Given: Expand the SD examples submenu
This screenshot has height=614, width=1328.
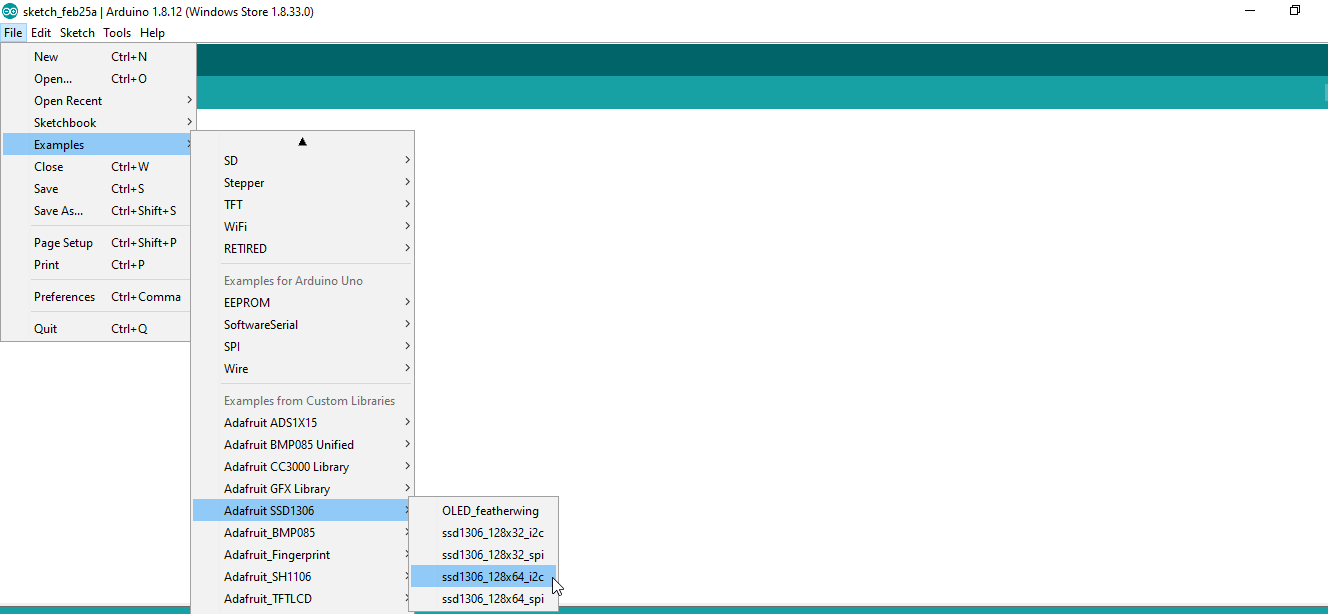Looking at the screenshot, I should [x=302, y=161].
